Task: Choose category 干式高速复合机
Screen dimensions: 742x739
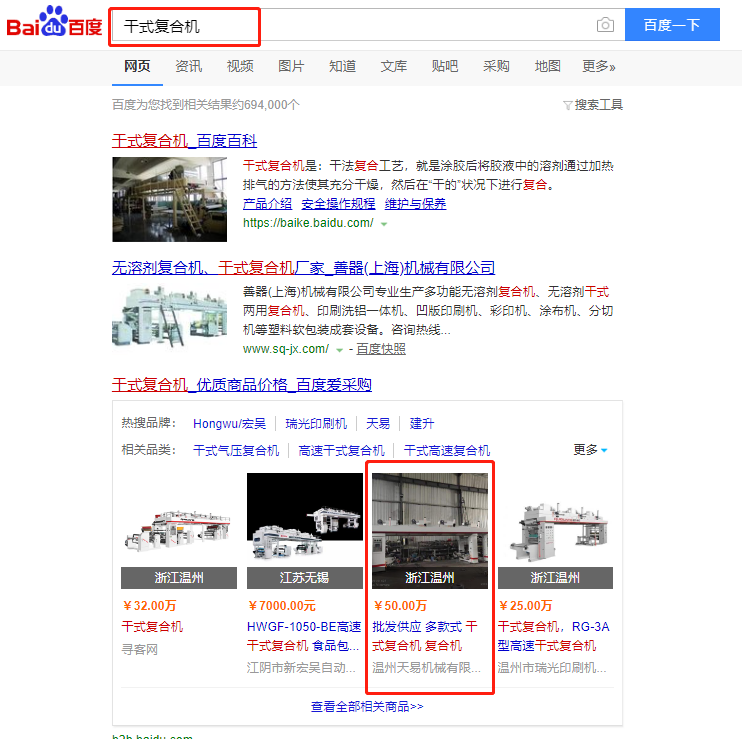Action: (x=447, y=450)
